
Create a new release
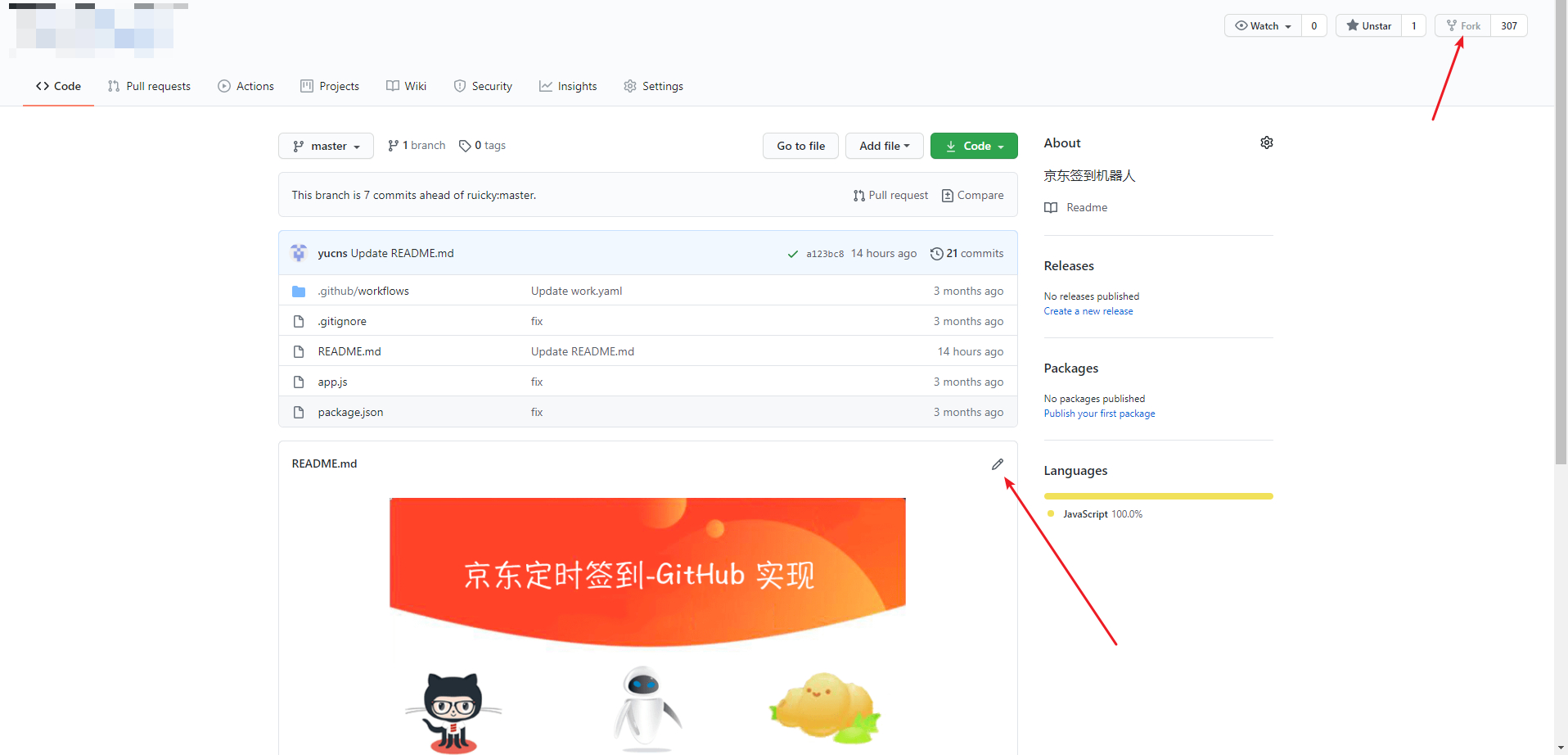(1088, 311)
